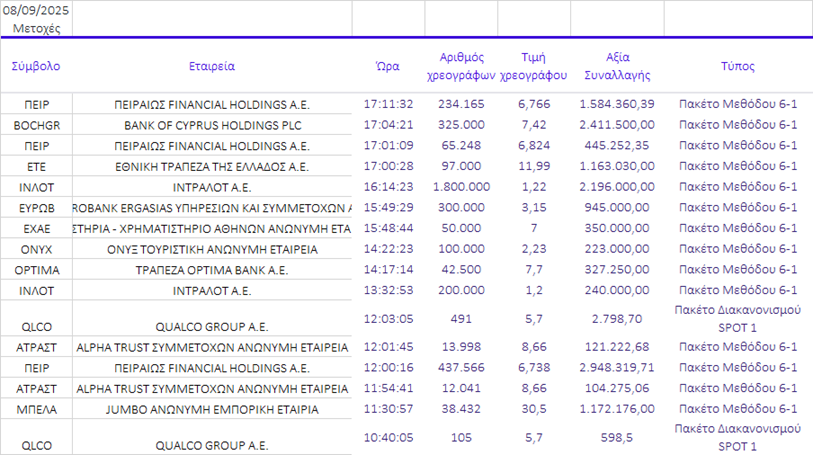Click the Σύμβολο column header
The height and width of the screenshot is (455, 813).
coord(36,66)
